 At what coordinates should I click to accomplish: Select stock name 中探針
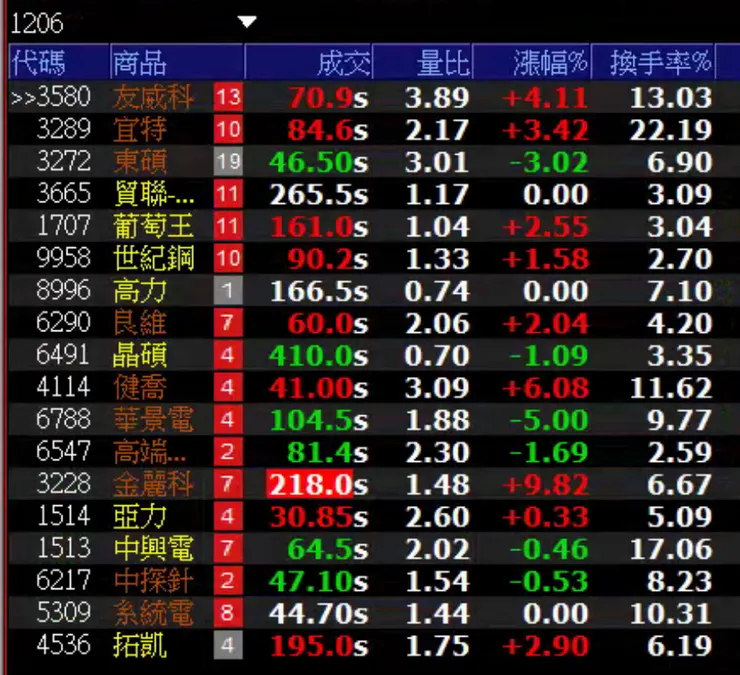153,581
